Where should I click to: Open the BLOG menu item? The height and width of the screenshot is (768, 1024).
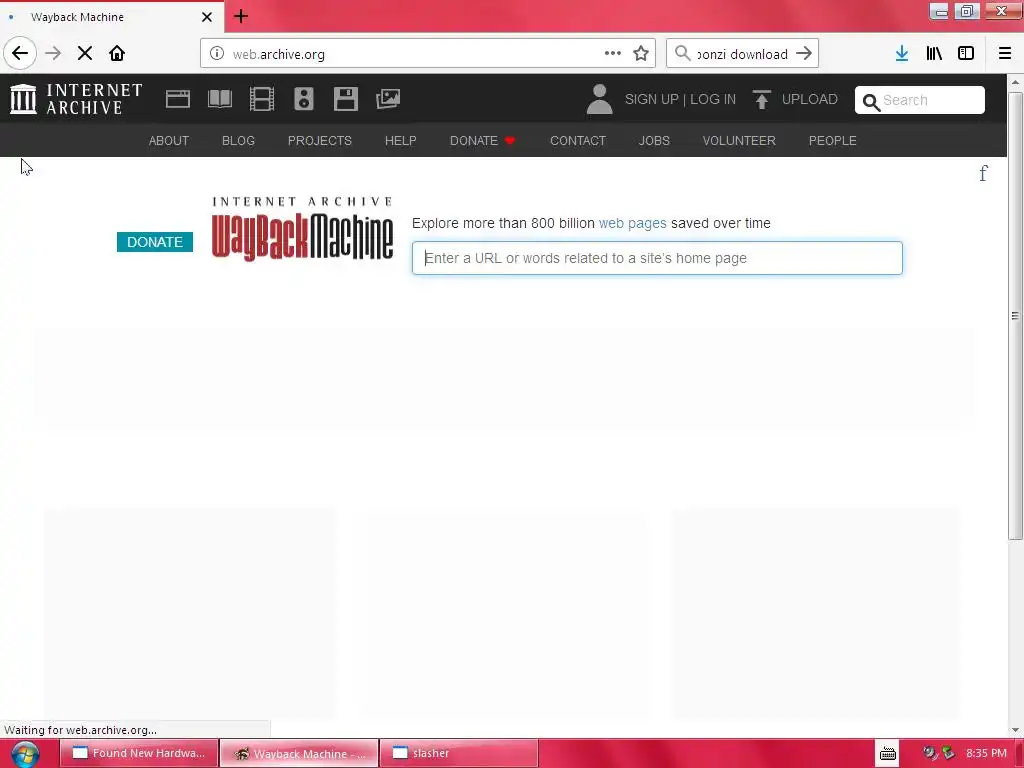pos(238,140)
